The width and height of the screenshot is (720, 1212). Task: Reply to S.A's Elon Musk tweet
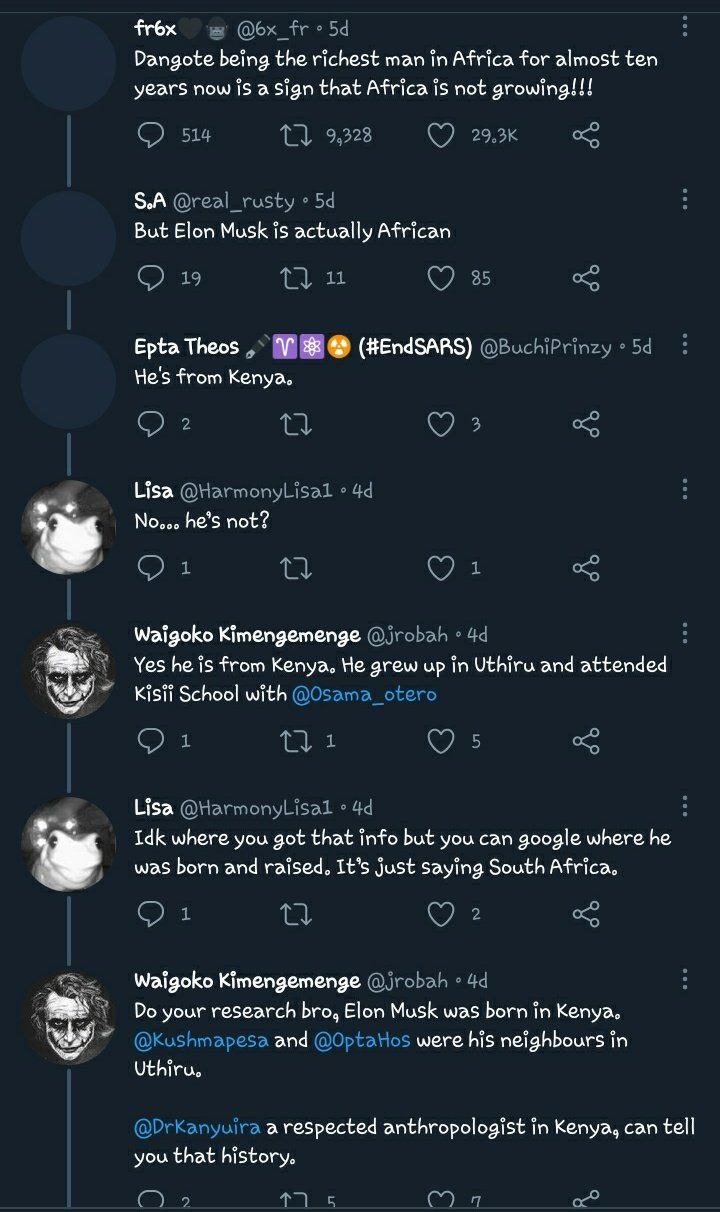point(150,278)
